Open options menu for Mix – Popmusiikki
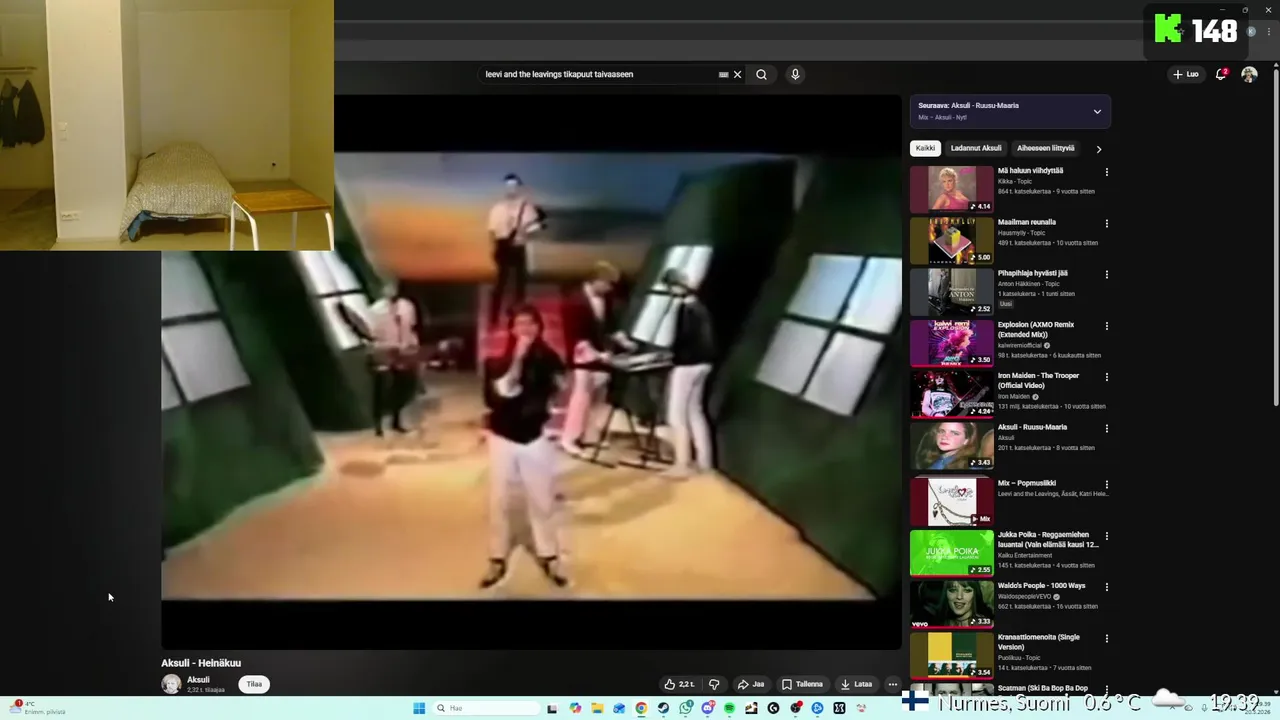The width and height of the screenshot is (1280, 720). click(x=1106, y=484)
